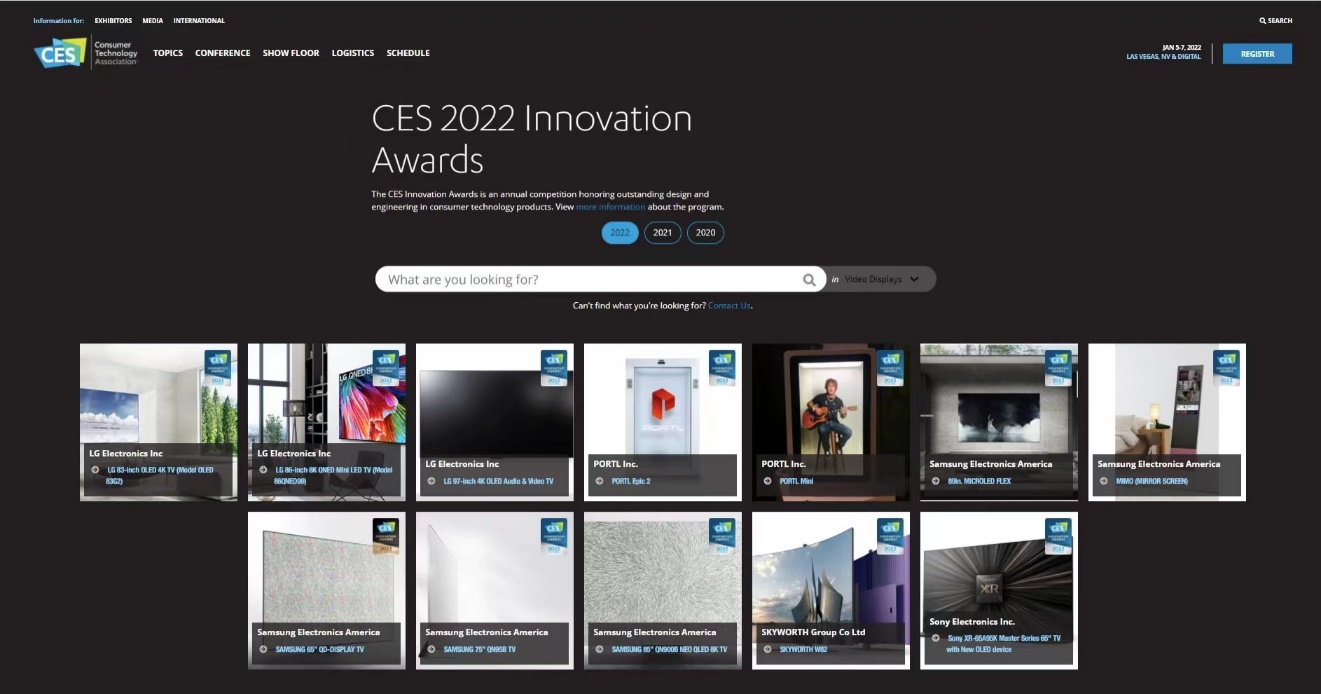Viewport: 1321px width, 694px height.
Task: Open site search from the top-right corner
Action: coord(1275,20)
